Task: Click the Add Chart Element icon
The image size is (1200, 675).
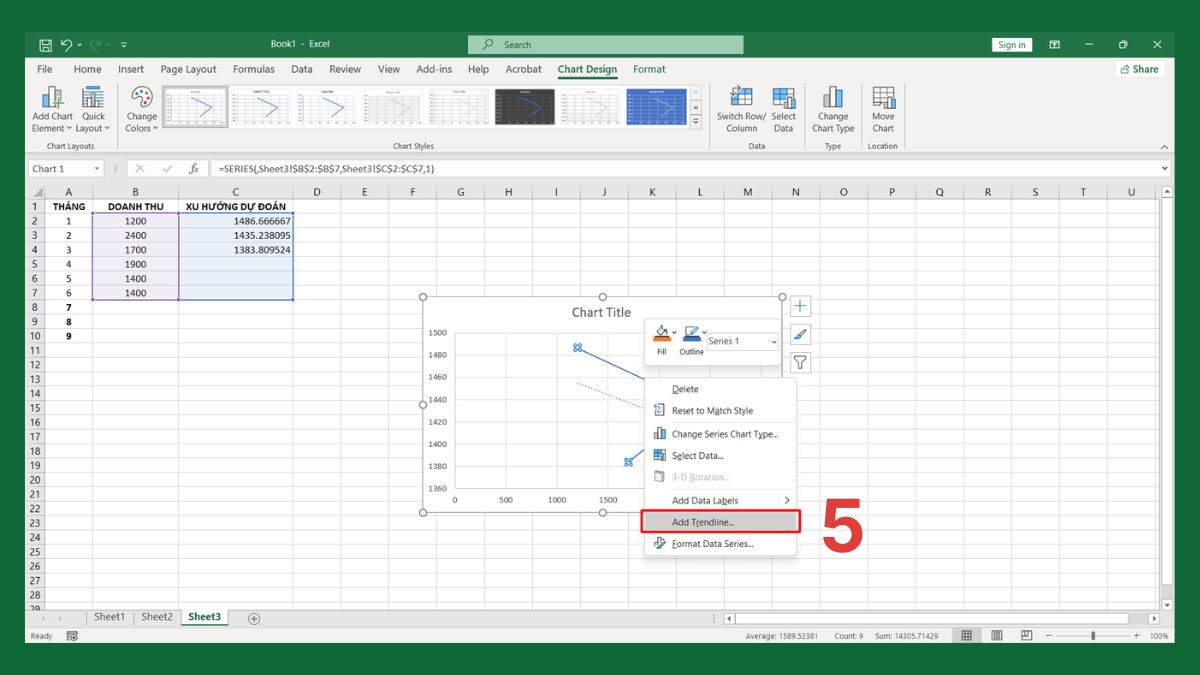Action: (x=52, y=98)
